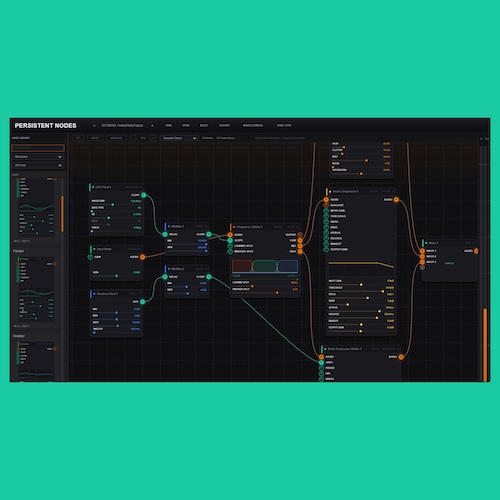Screen dimensions: 500x500
Task: Toggle the Peak Compressor THRESHOLD check port
Action: (x=326, y=216)
